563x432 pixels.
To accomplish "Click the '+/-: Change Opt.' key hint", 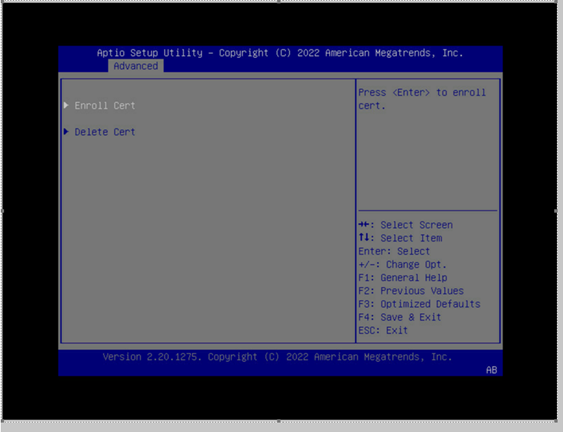I will (403, 265).
